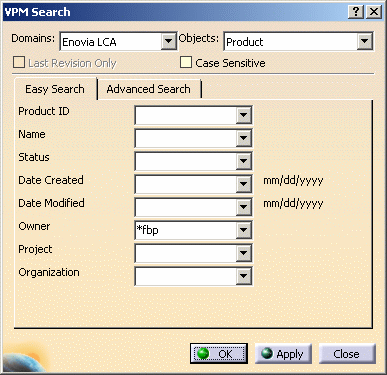Expand the Date Created dropdown arrow

(x=244, y=184)
